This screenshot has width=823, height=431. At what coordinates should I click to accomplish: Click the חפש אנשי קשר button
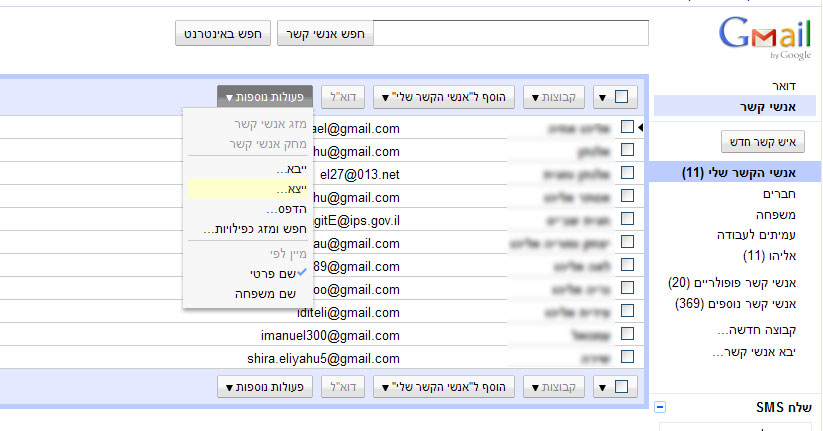coord(325,34)
